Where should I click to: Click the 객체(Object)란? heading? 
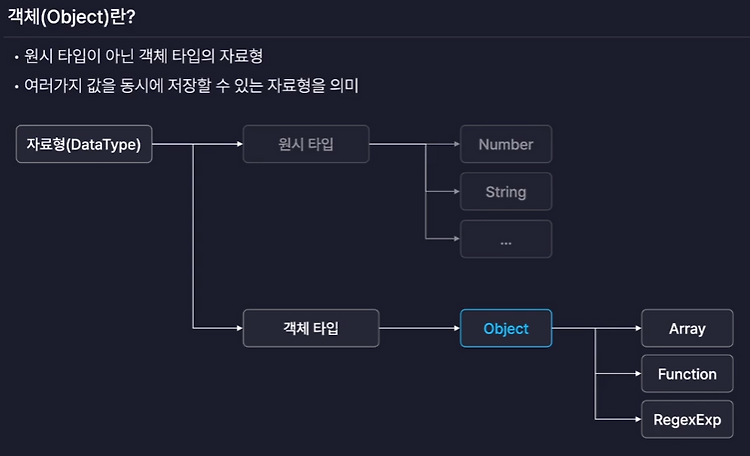72,17
